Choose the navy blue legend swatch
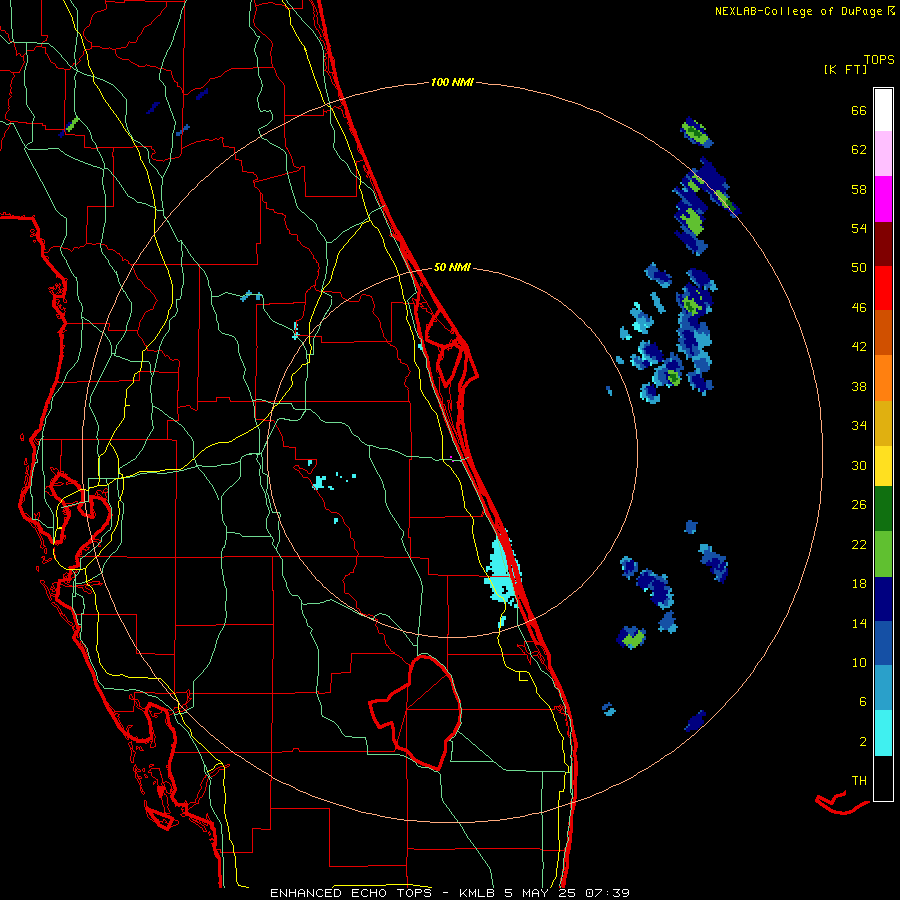The width and height of the screenshot is (900, 900). click(883, 599)
